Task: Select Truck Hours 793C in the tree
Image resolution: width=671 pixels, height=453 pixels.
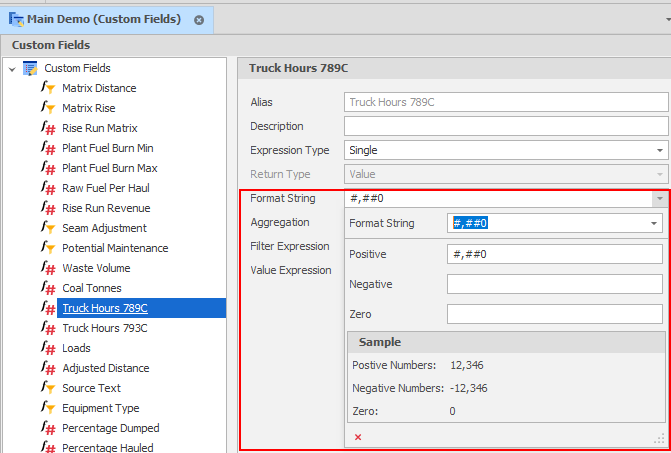Action: click(x=105, y=328)
